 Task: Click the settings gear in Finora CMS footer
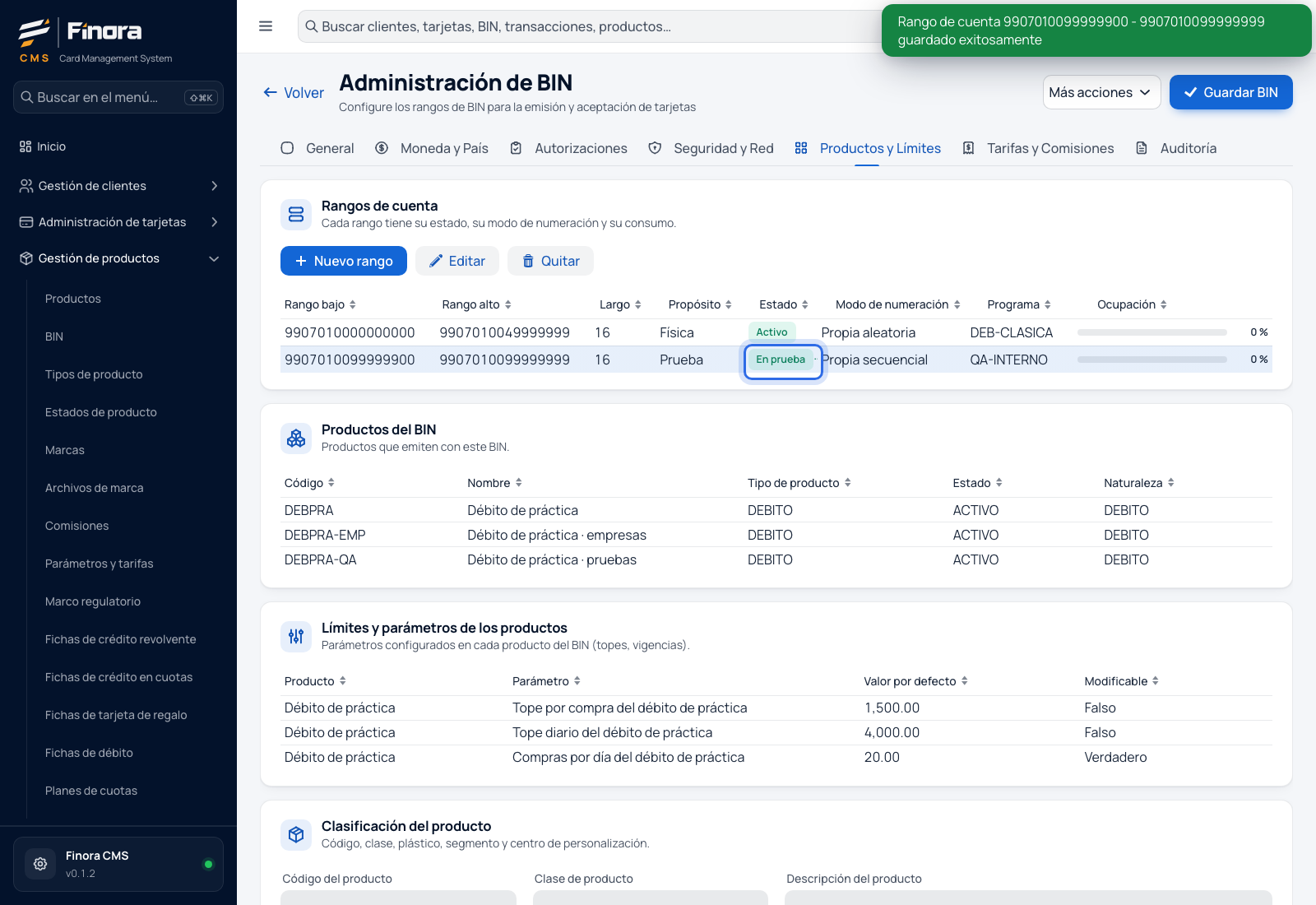[40, 864]
